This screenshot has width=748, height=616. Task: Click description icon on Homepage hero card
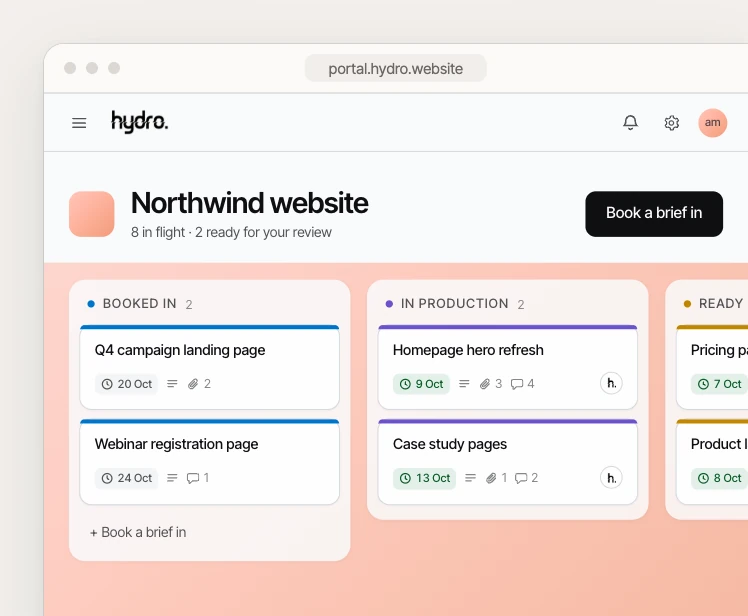pos(464,384)
